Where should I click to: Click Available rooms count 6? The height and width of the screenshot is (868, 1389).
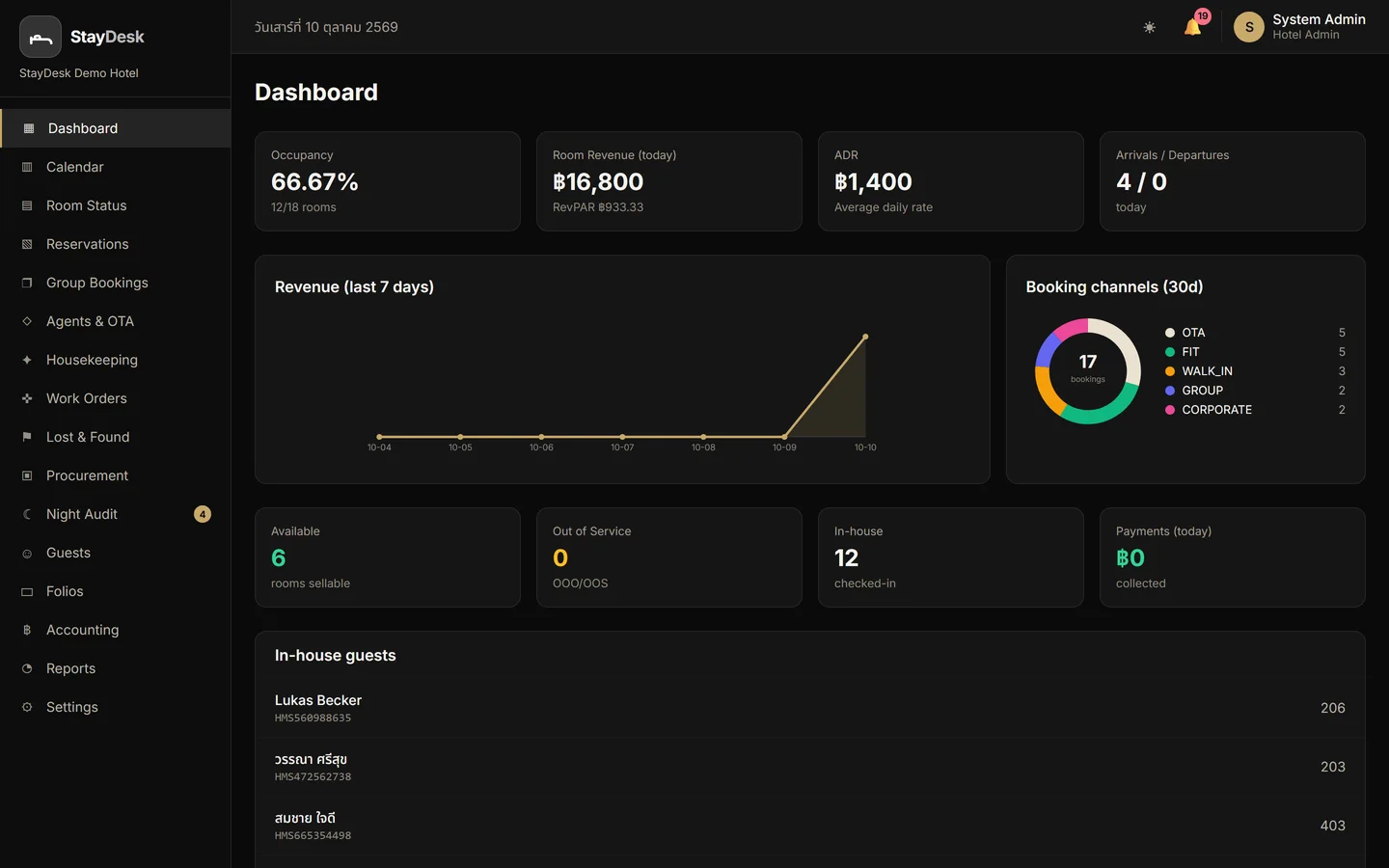click(x=279, y=557)
